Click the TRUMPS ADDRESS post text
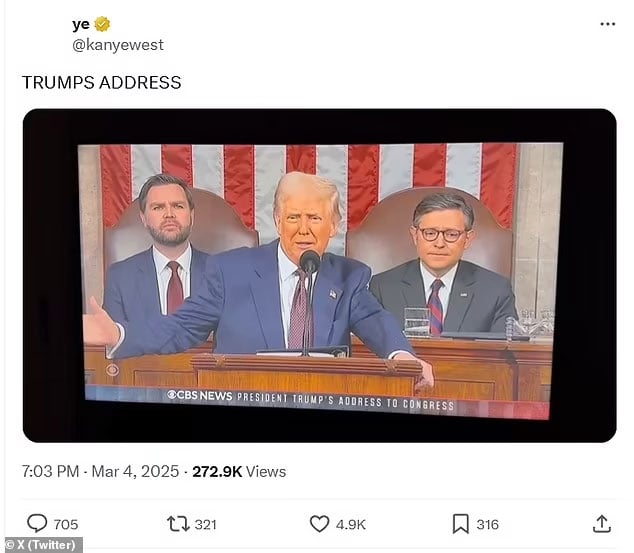 101,82
